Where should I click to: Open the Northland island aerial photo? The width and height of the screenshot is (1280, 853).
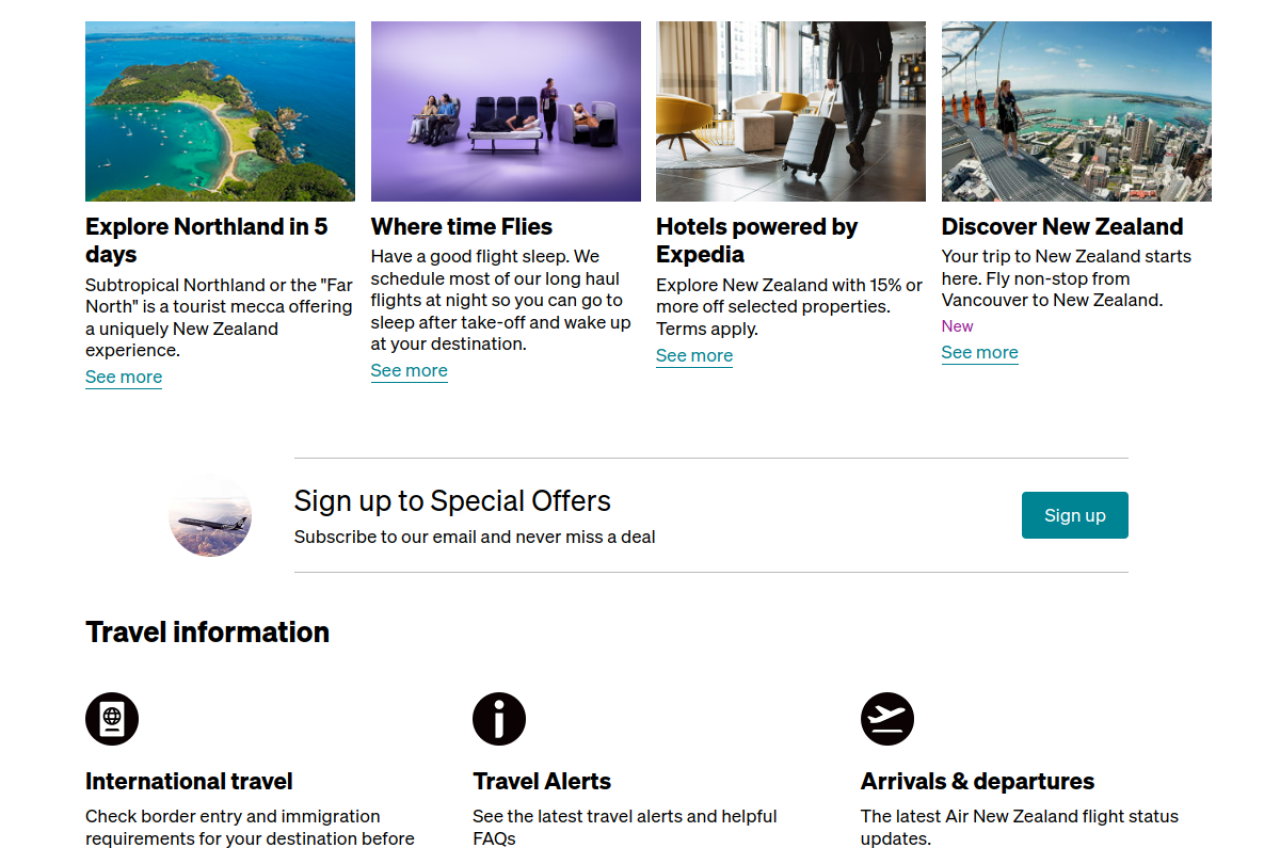[x=220, y=111]
